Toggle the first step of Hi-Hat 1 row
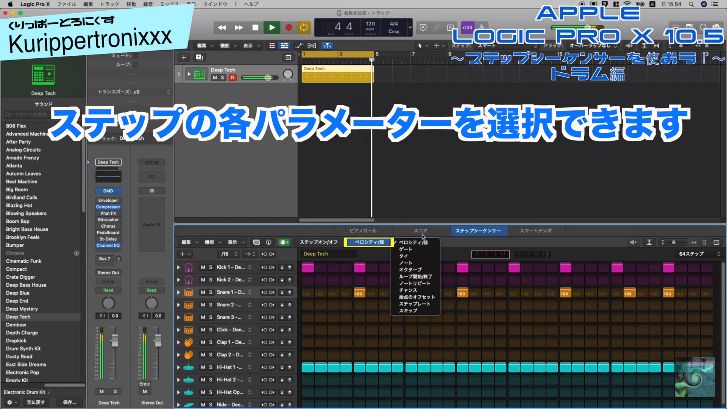 [308, 368]
